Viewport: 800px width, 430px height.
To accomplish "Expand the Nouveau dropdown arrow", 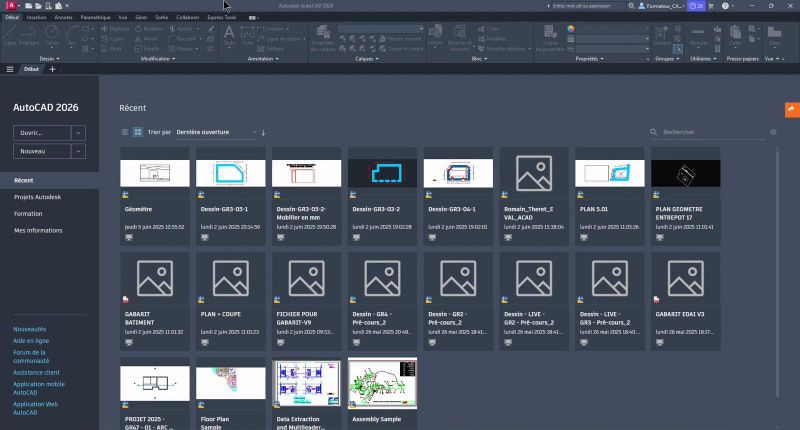I will click(x=78, y=151).
